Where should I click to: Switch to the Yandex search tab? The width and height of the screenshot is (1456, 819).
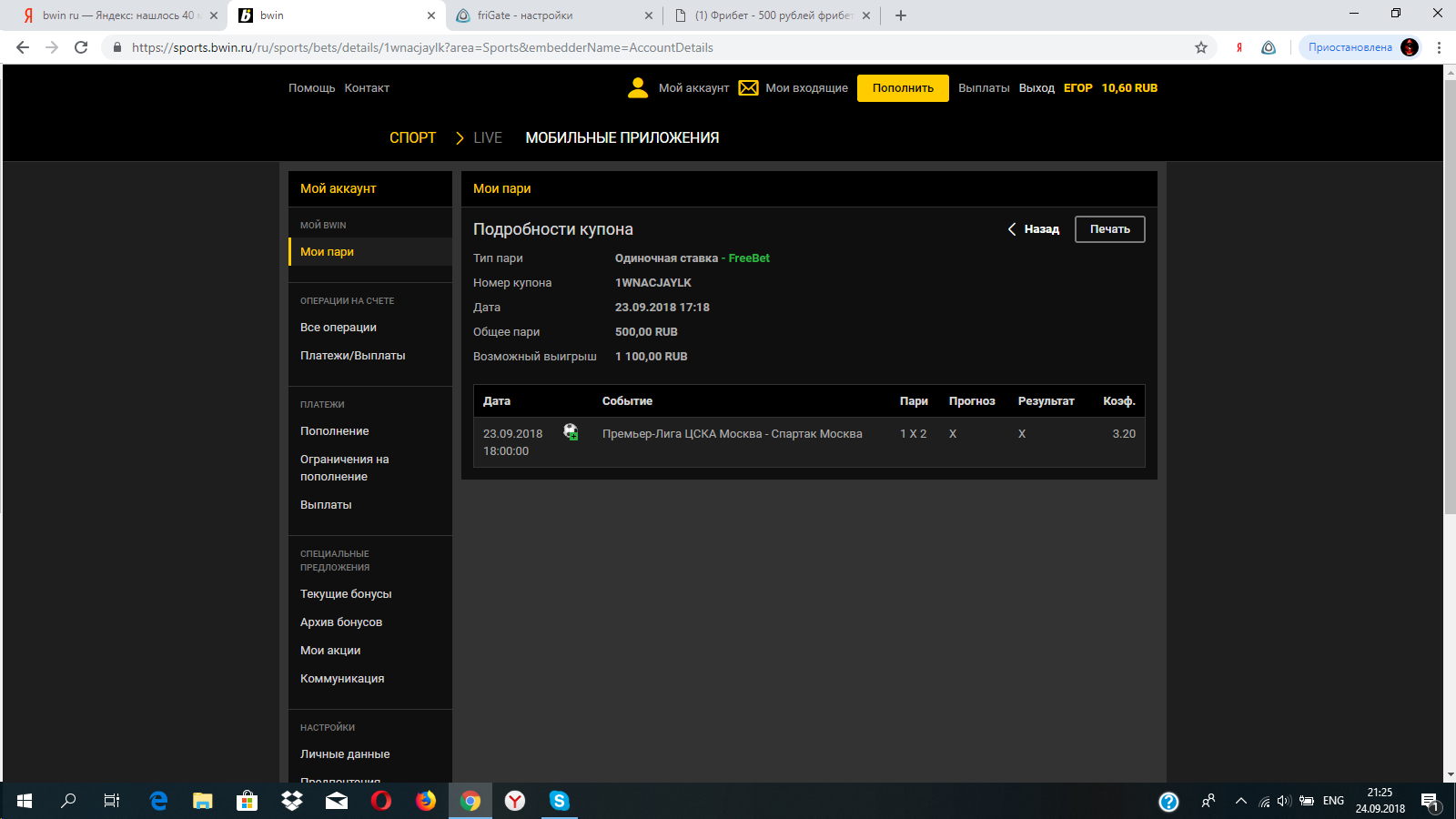(118, 15)
